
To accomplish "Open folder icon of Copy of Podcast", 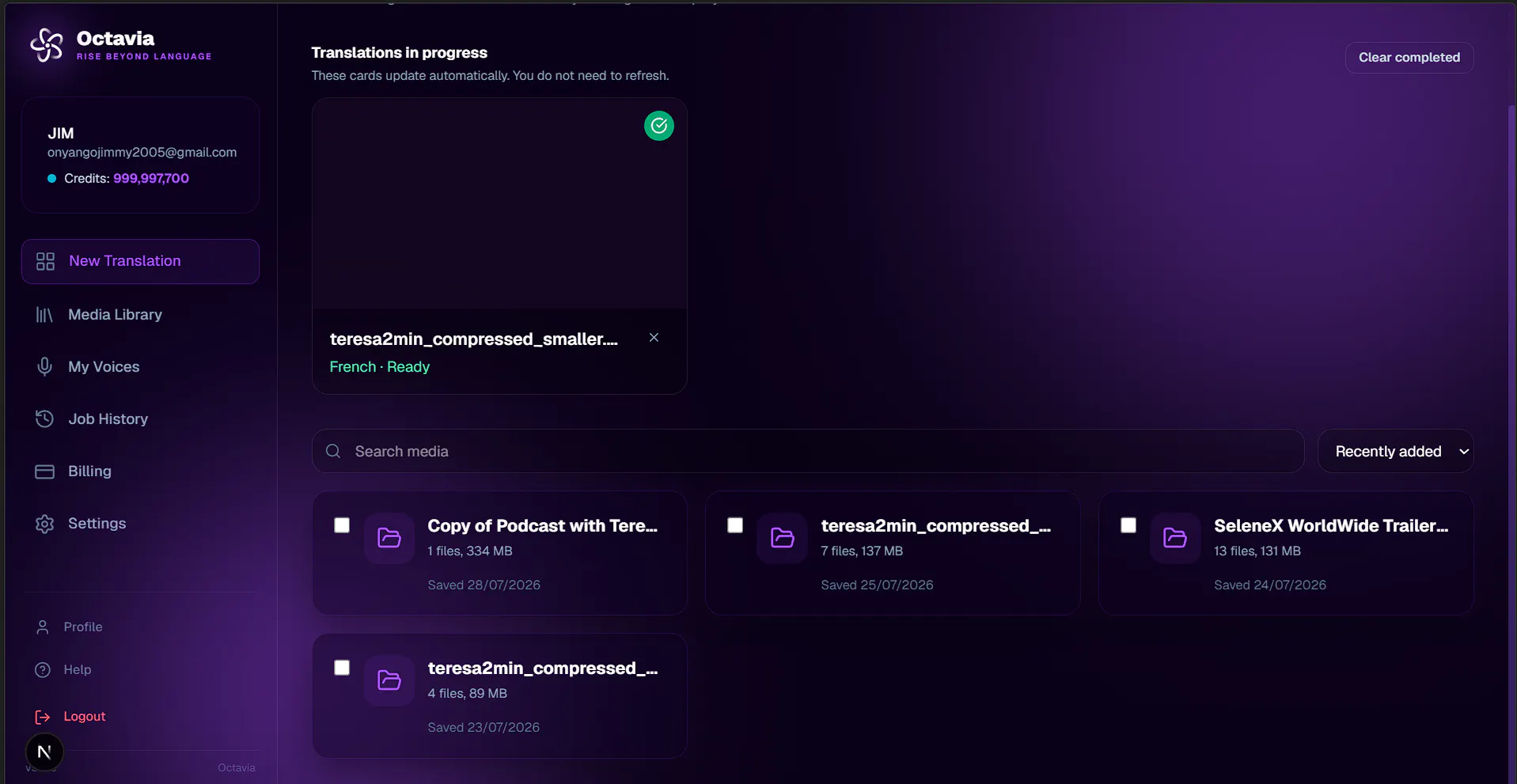I will coord(389,538).
